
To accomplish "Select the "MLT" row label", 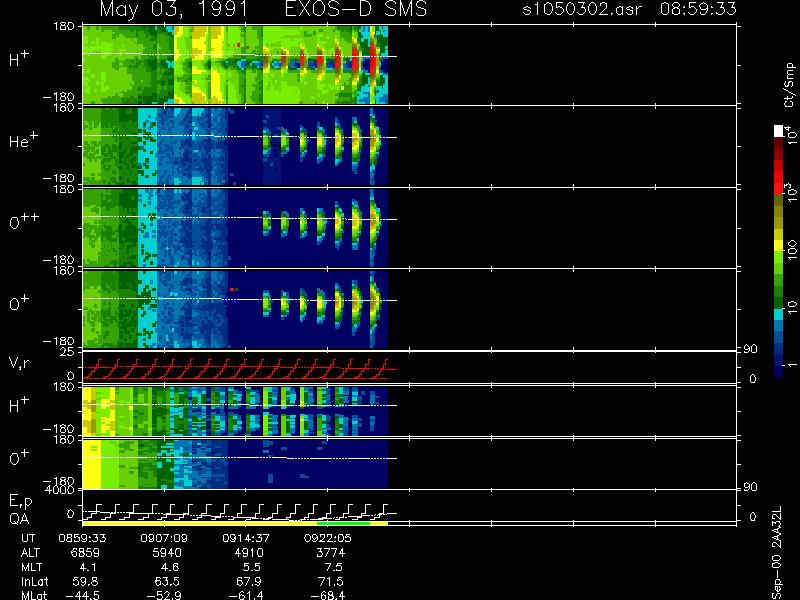I will pyautogui.click(x=31, y=567).
